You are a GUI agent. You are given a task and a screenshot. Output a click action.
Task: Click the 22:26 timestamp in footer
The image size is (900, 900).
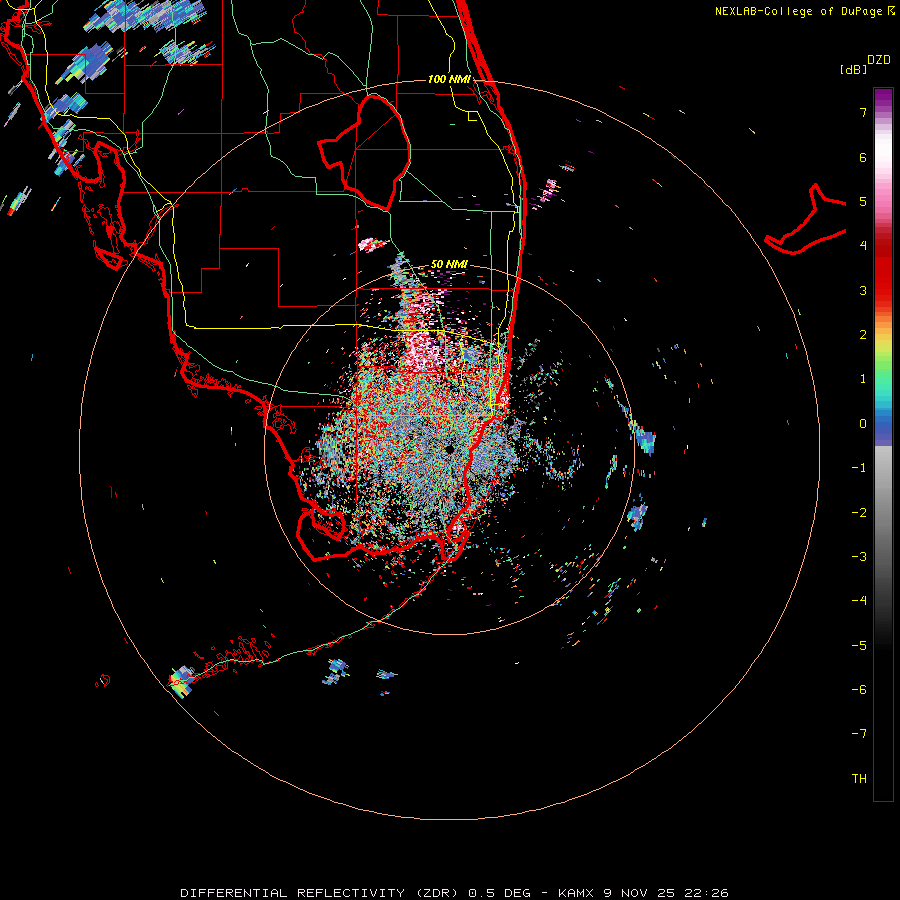click(x=705, y=893)
